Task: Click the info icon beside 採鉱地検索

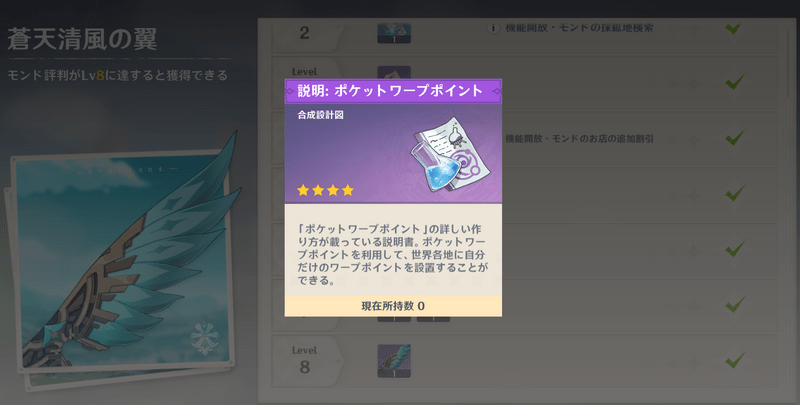Action: (x=493, y=28)
